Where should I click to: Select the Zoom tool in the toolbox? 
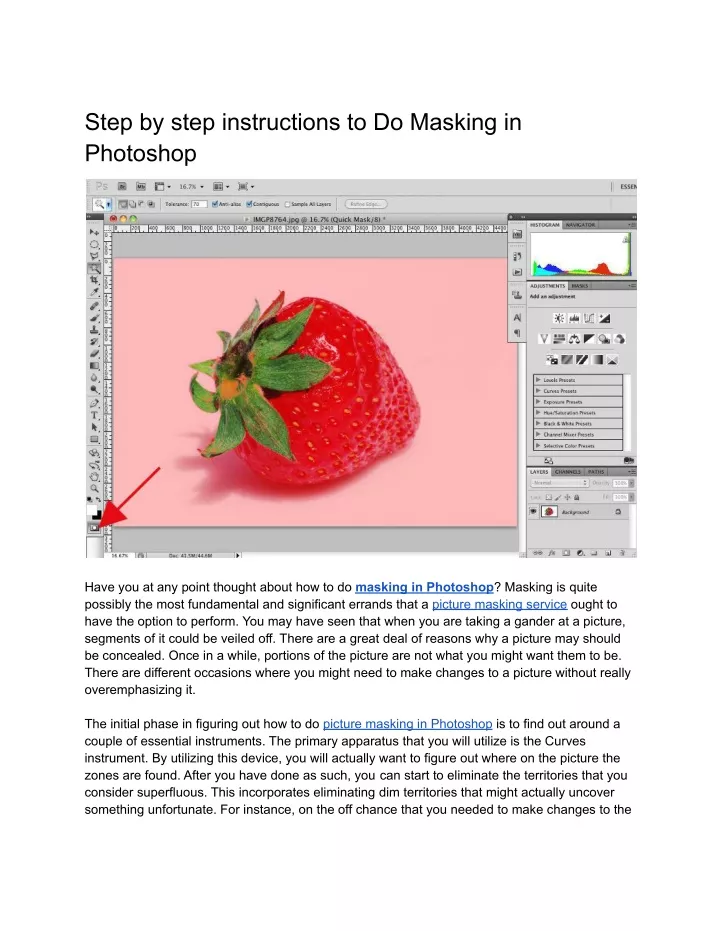tap(94, 489)
